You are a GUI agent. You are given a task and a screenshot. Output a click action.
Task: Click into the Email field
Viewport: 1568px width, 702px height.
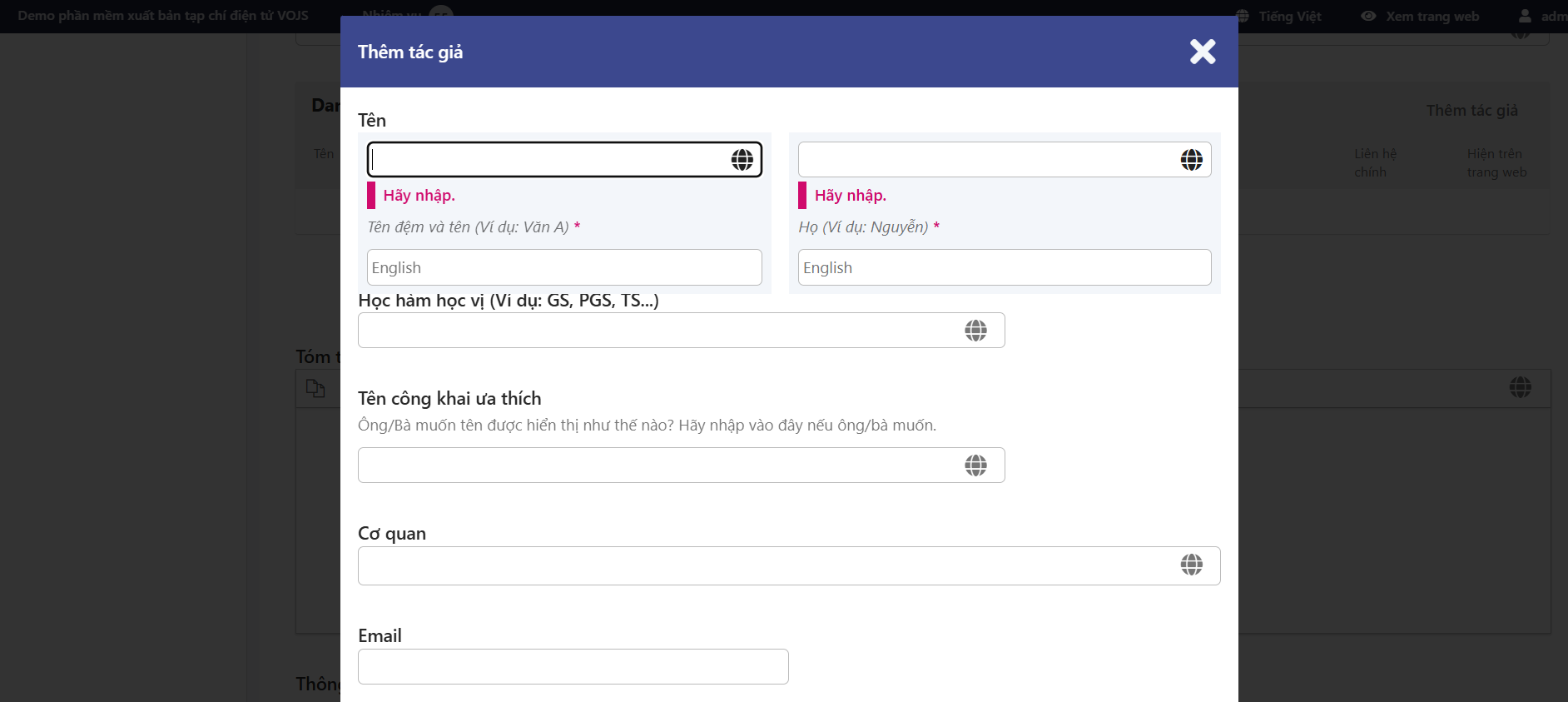573,667
